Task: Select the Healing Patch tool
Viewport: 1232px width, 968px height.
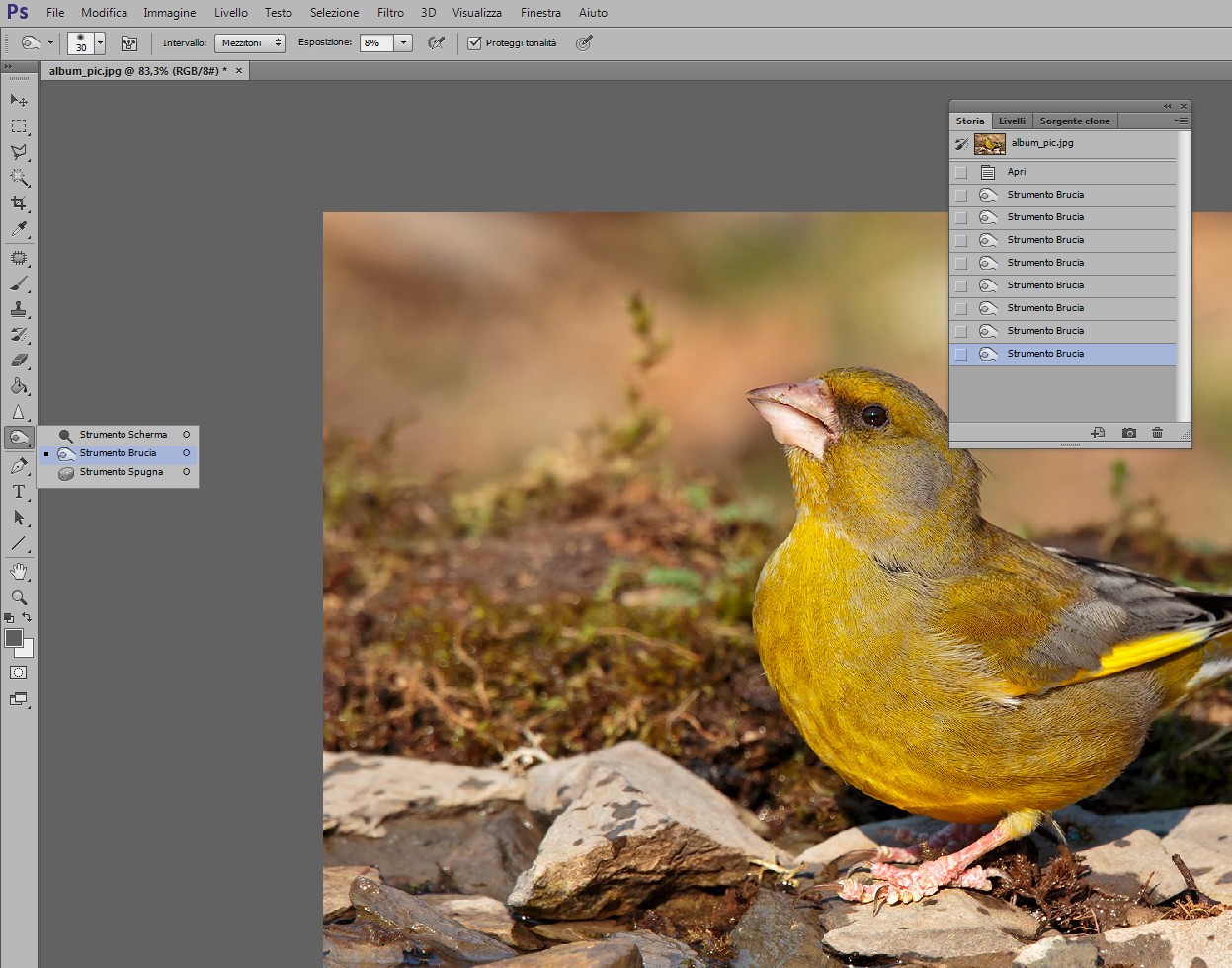Action: [x=19, y=258]
